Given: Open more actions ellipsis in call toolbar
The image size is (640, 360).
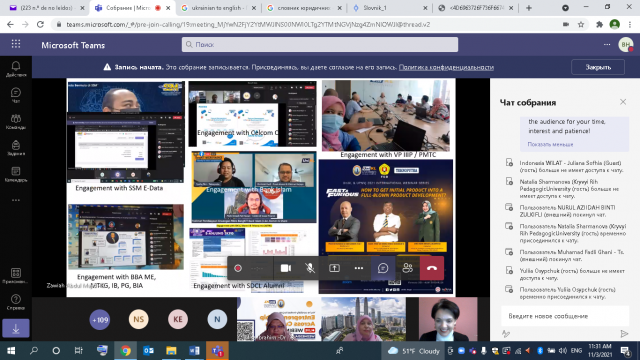Looking at the screenshot, I should pos(359,268).
